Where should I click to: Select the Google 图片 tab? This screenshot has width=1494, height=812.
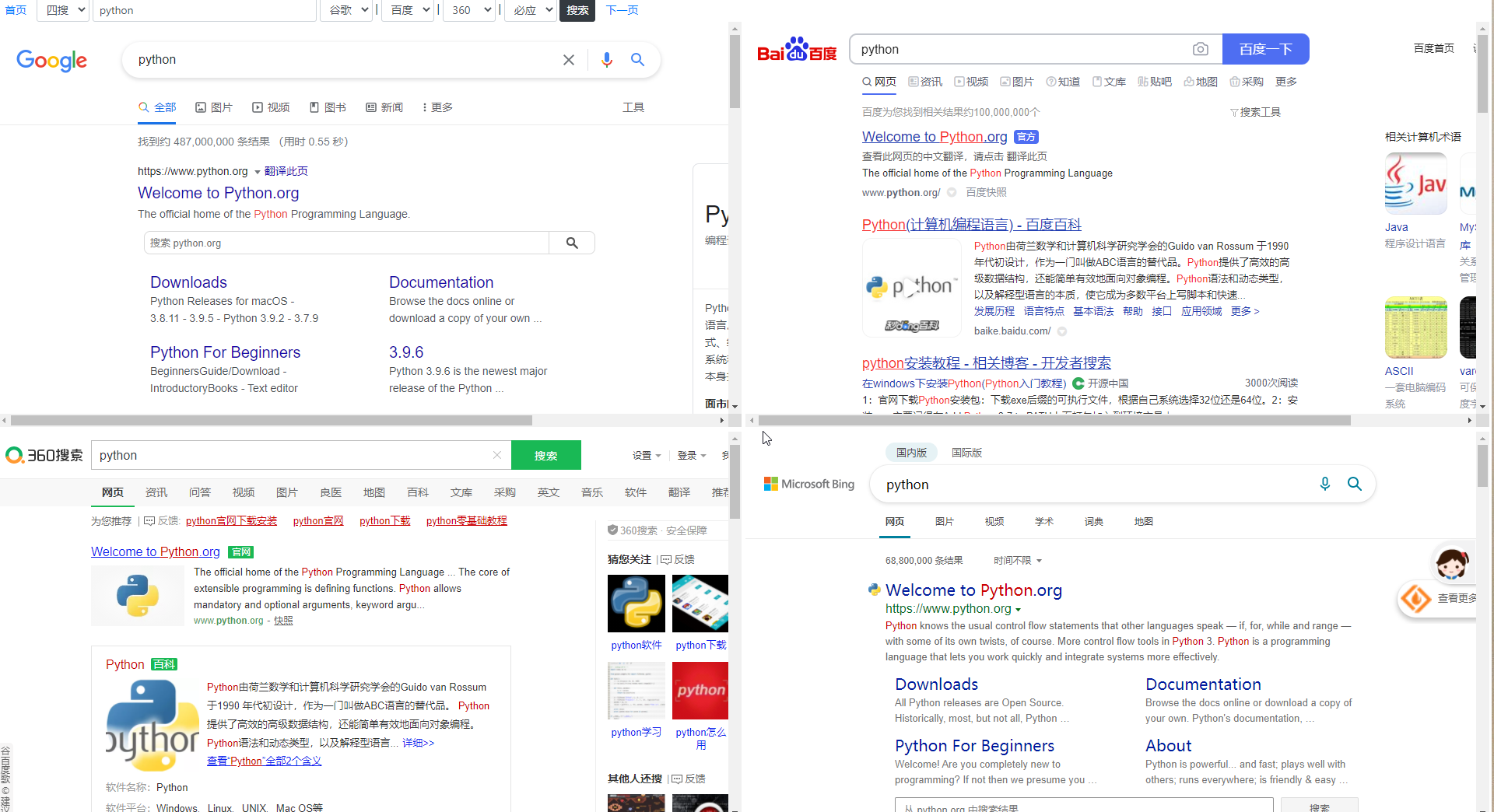coord(214,107)
